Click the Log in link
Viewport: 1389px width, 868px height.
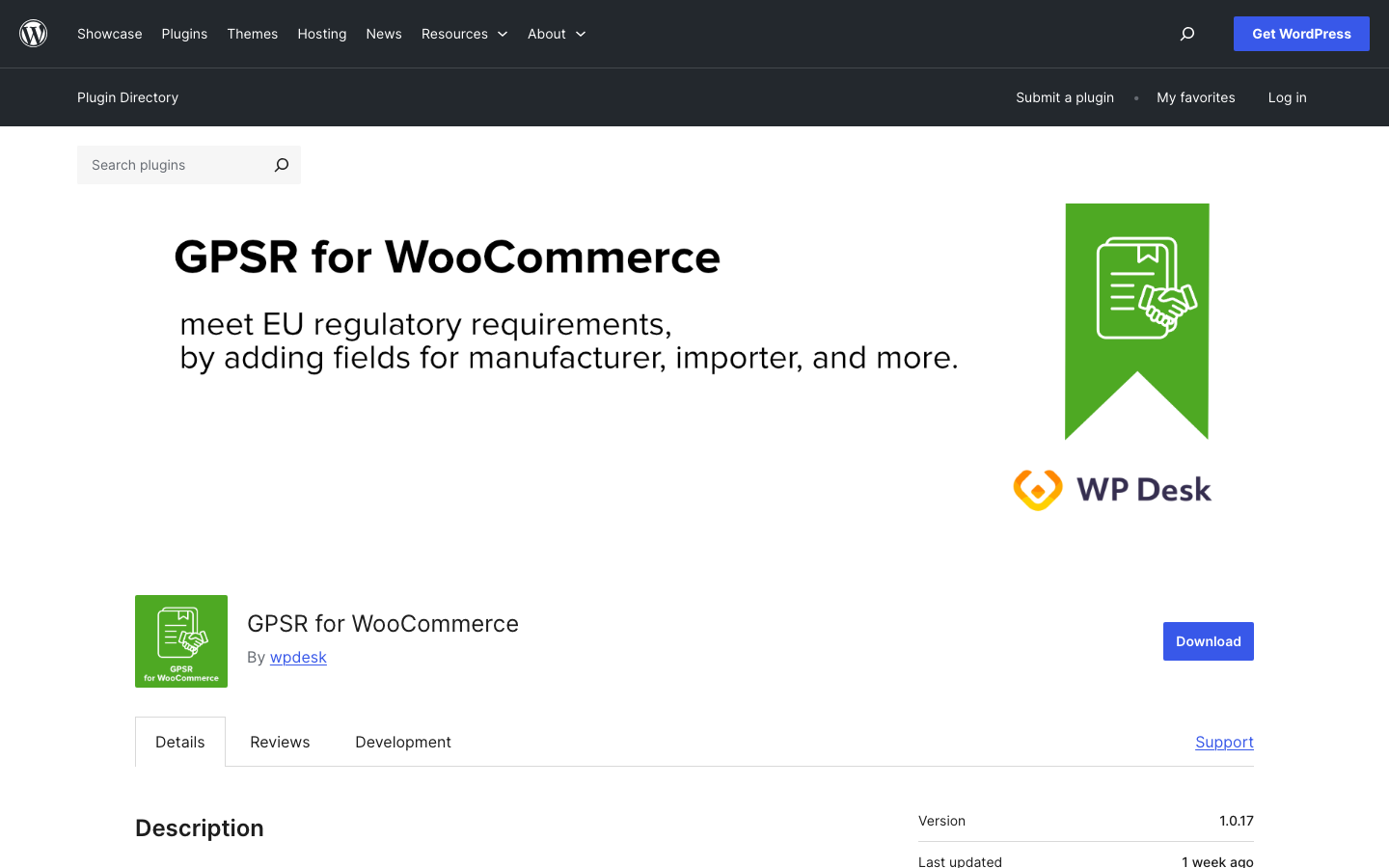(1288, 97)
